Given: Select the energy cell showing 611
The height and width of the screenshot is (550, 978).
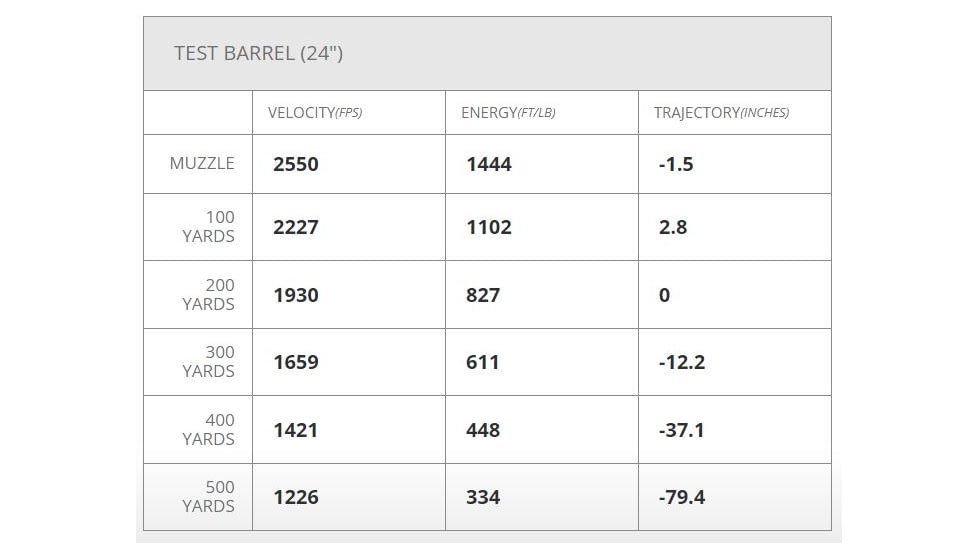Looking at the screenshot, I should 483,362.
